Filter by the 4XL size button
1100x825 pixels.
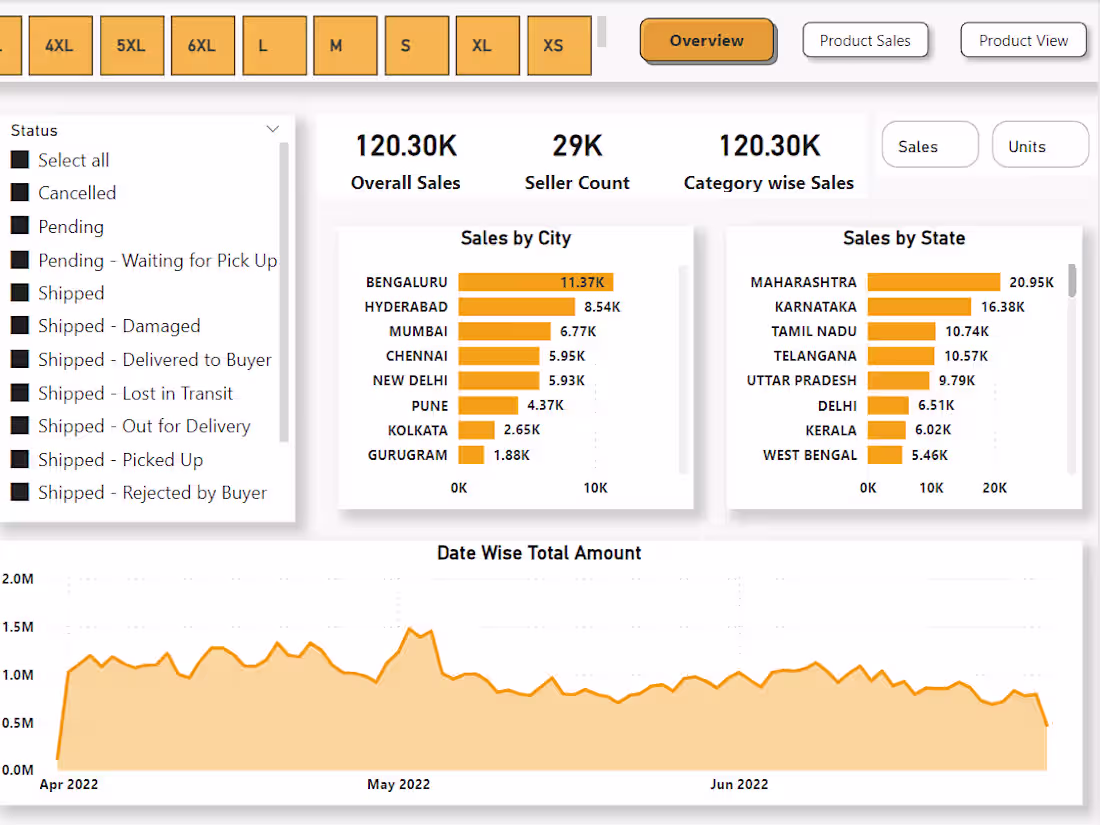[x=60, y=45]
